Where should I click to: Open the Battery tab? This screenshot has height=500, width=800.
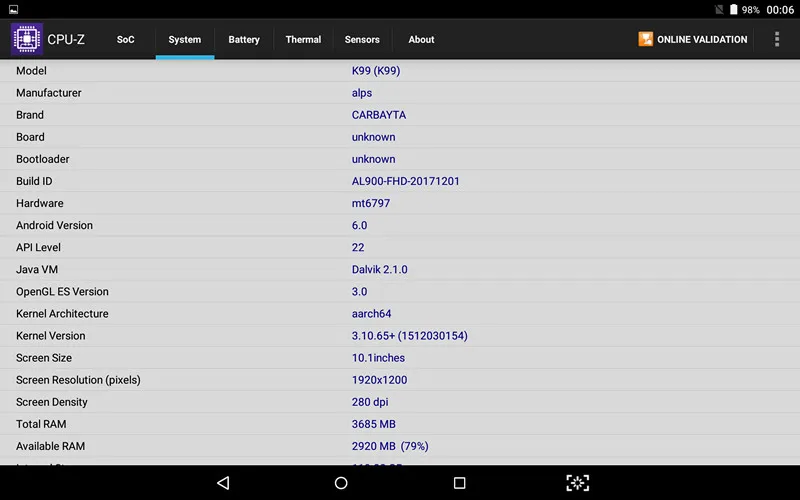[x=244, y=39]
